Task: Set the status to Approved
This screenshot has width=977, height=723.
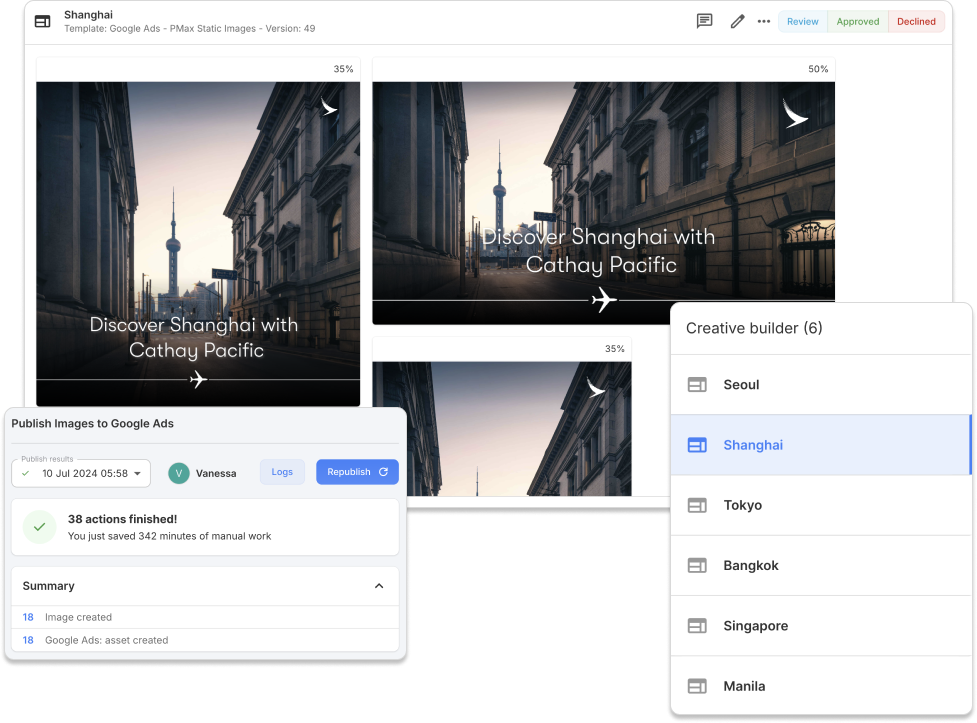Action: pos(857,21)
